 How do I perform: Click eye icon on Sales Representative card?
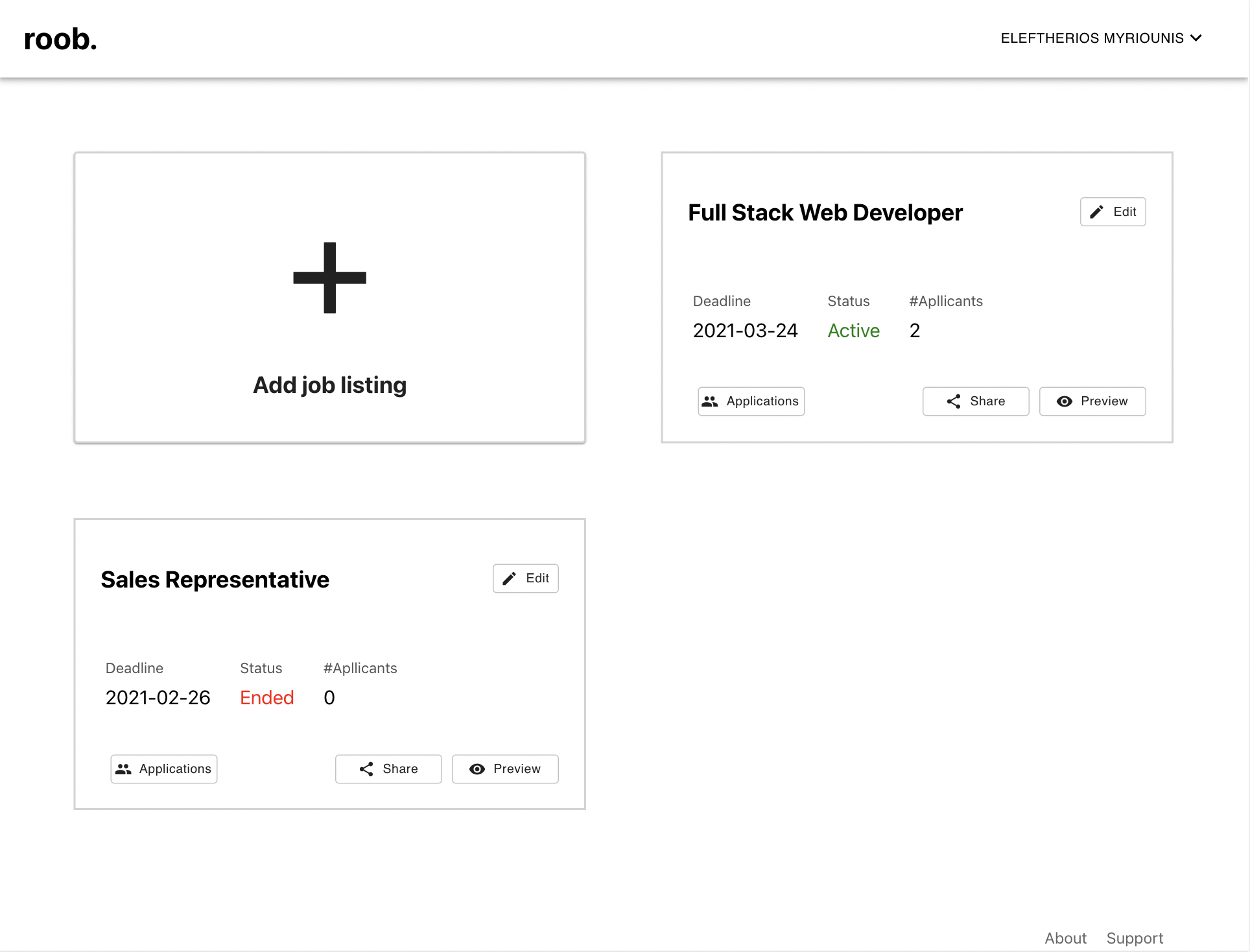coord(477,769)
